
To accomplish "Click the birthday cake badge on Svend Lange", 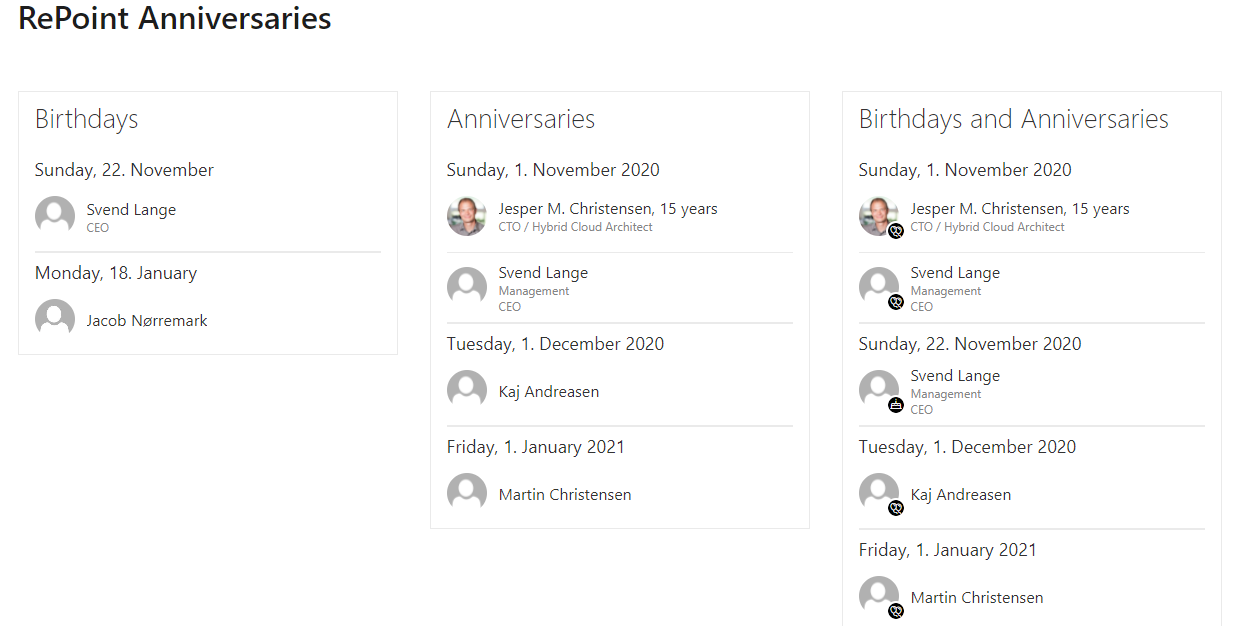I will [896, 405].
